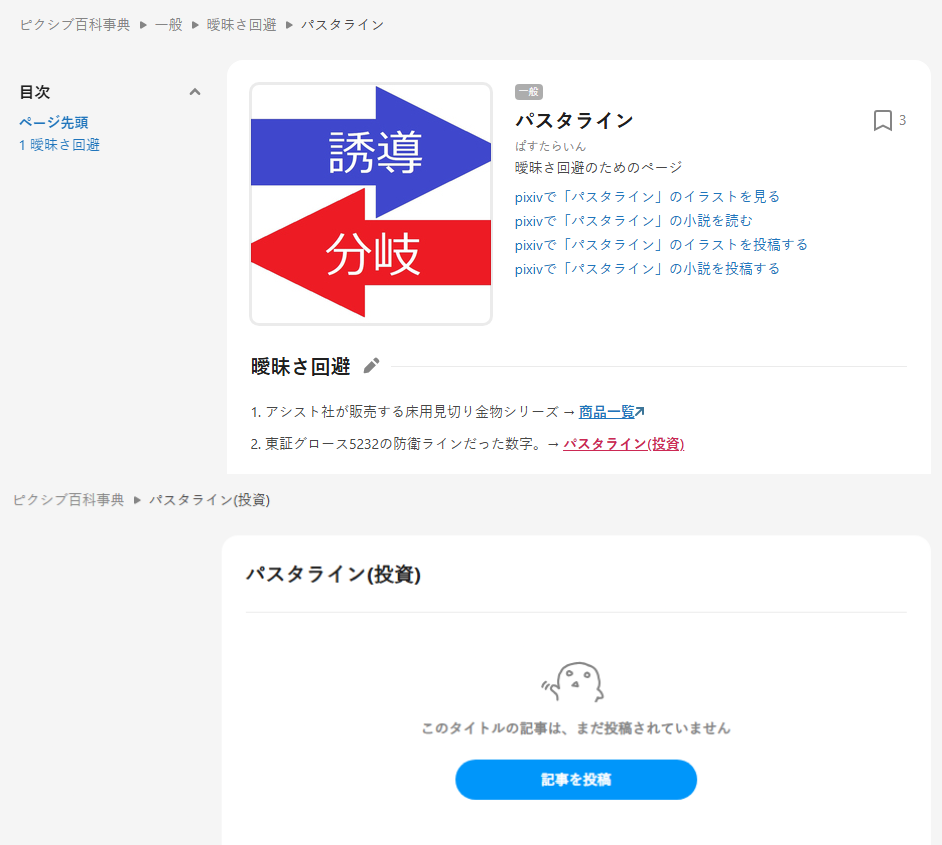Collapse the 目次 table of contents chevron
This screenshot has height=845, width=942.
coord(195,92)
